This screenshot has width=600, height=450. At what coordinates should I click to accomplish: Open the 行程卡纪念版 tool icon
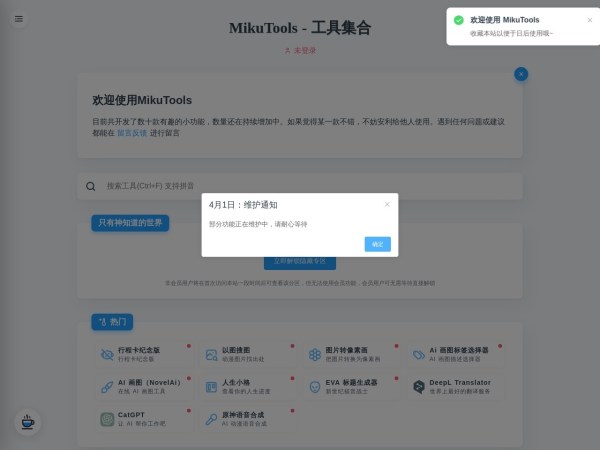(107, 355)
